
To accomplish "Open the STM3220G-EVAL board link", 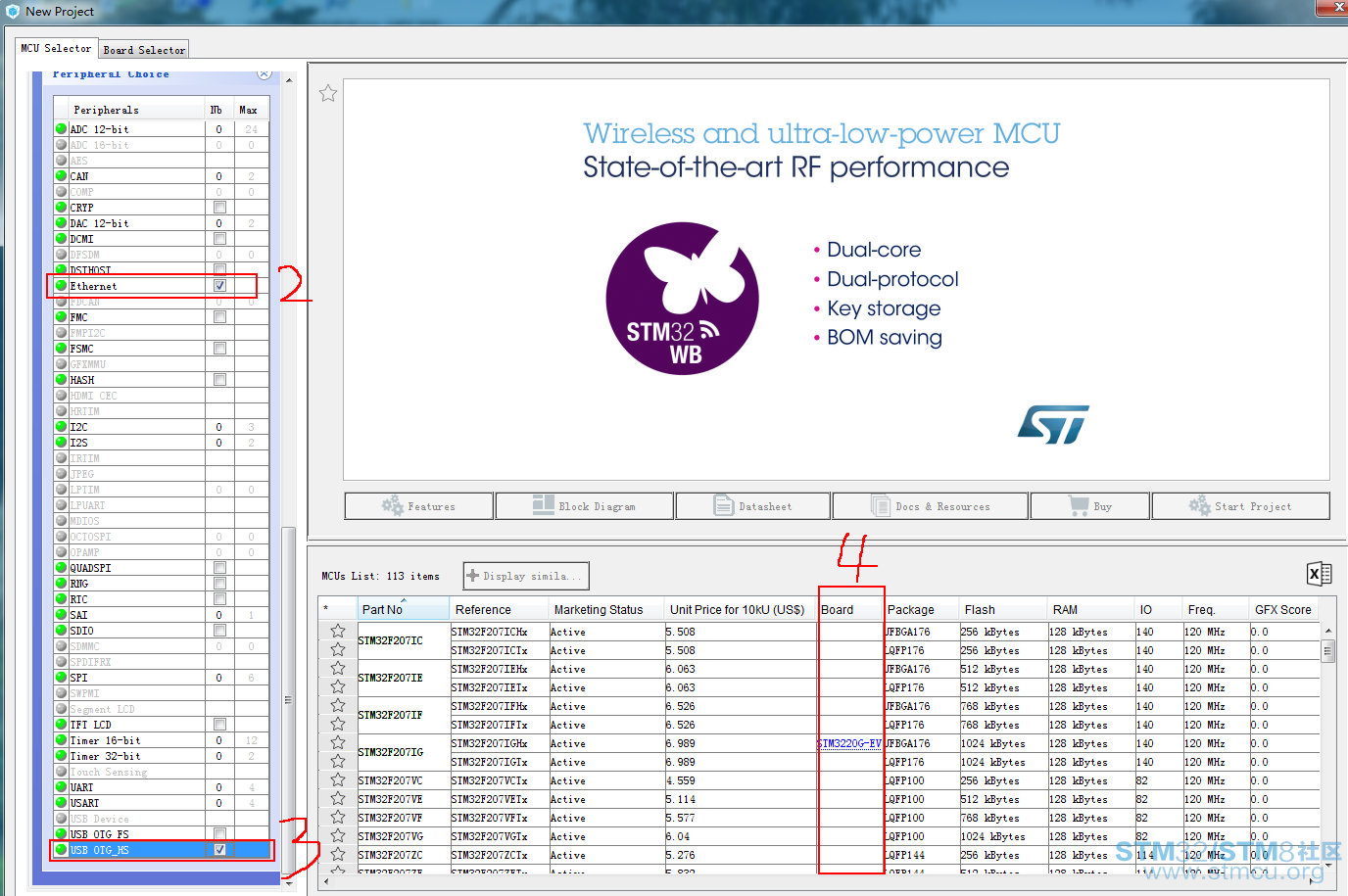I will point(849,743).
